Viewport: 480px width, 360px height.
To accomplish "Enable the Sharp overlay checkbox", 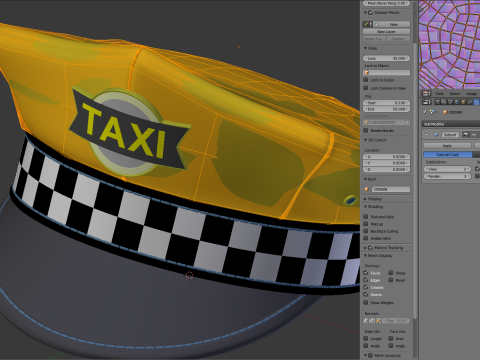I will 391,273.
